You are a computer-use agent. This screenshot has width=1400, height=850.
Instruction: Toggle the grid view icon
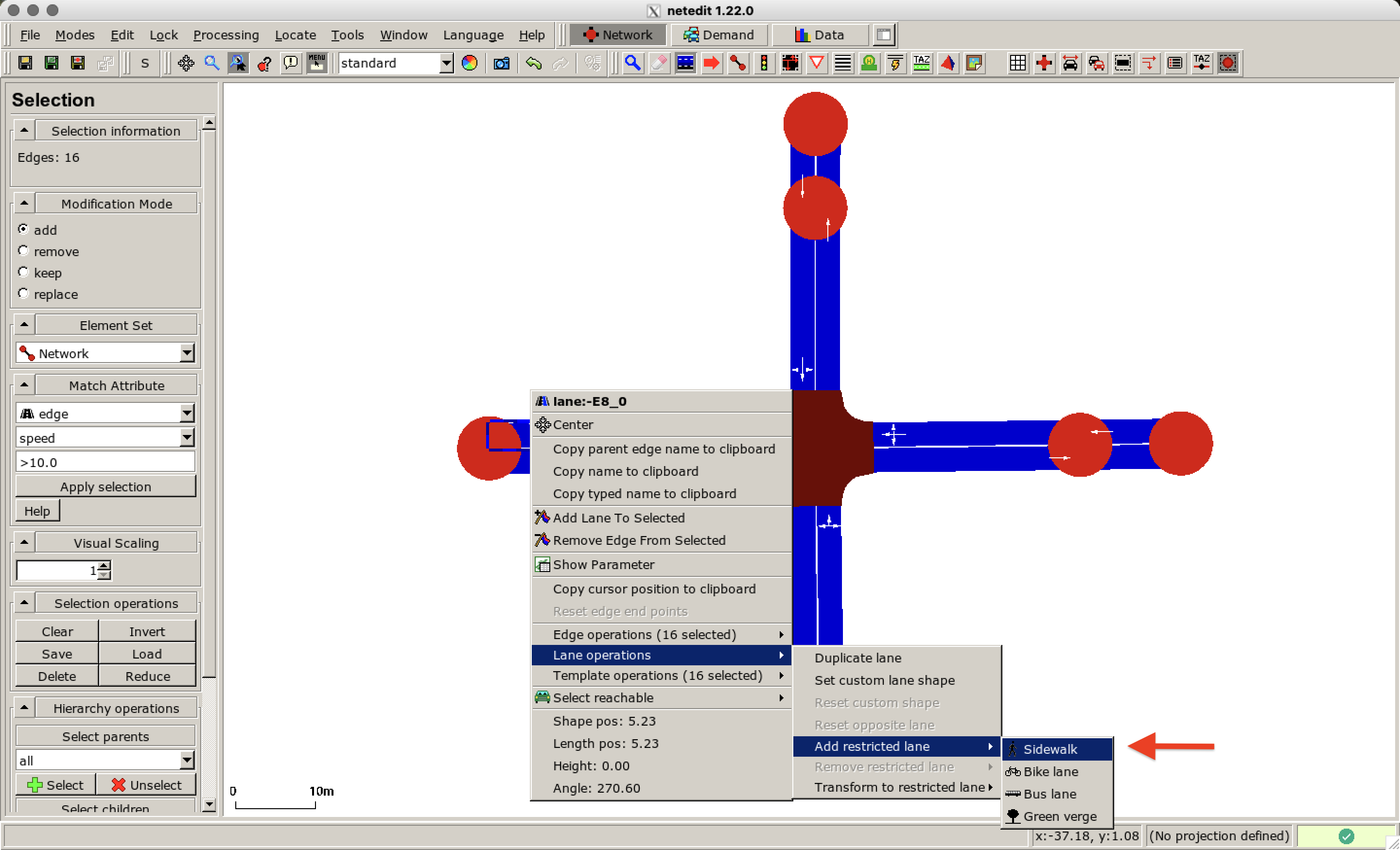click(1017, 63)
